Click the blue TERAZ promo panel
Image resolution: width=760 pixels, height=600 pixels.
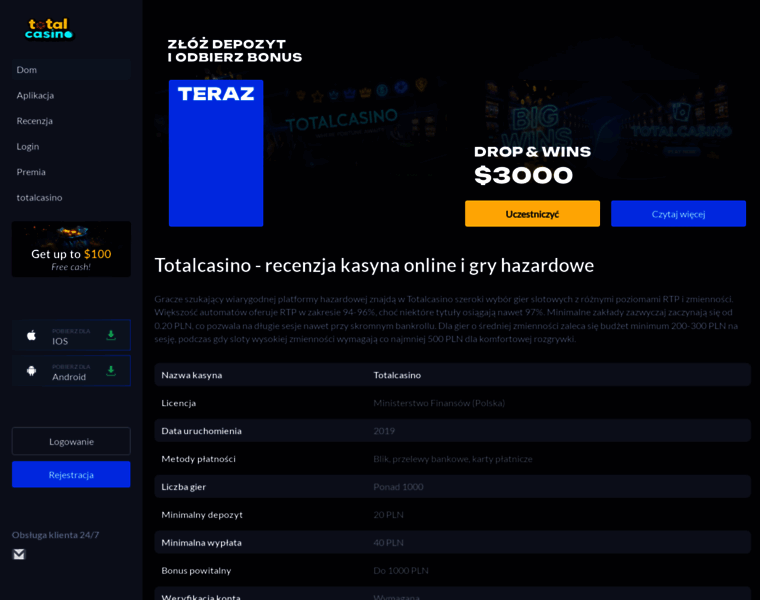pyautogui.click(x=216, y=153)
